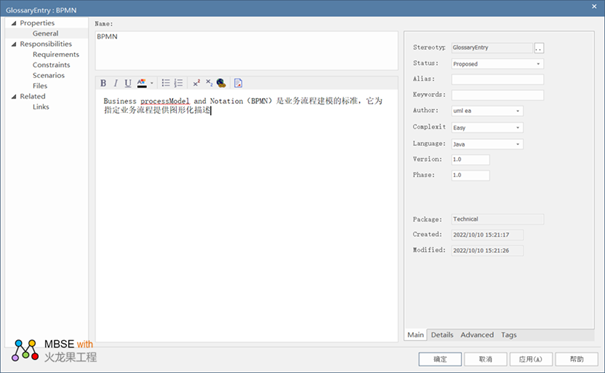Switch to the Advanced tab
Screen dimensions: 605x373
[477, 335]
